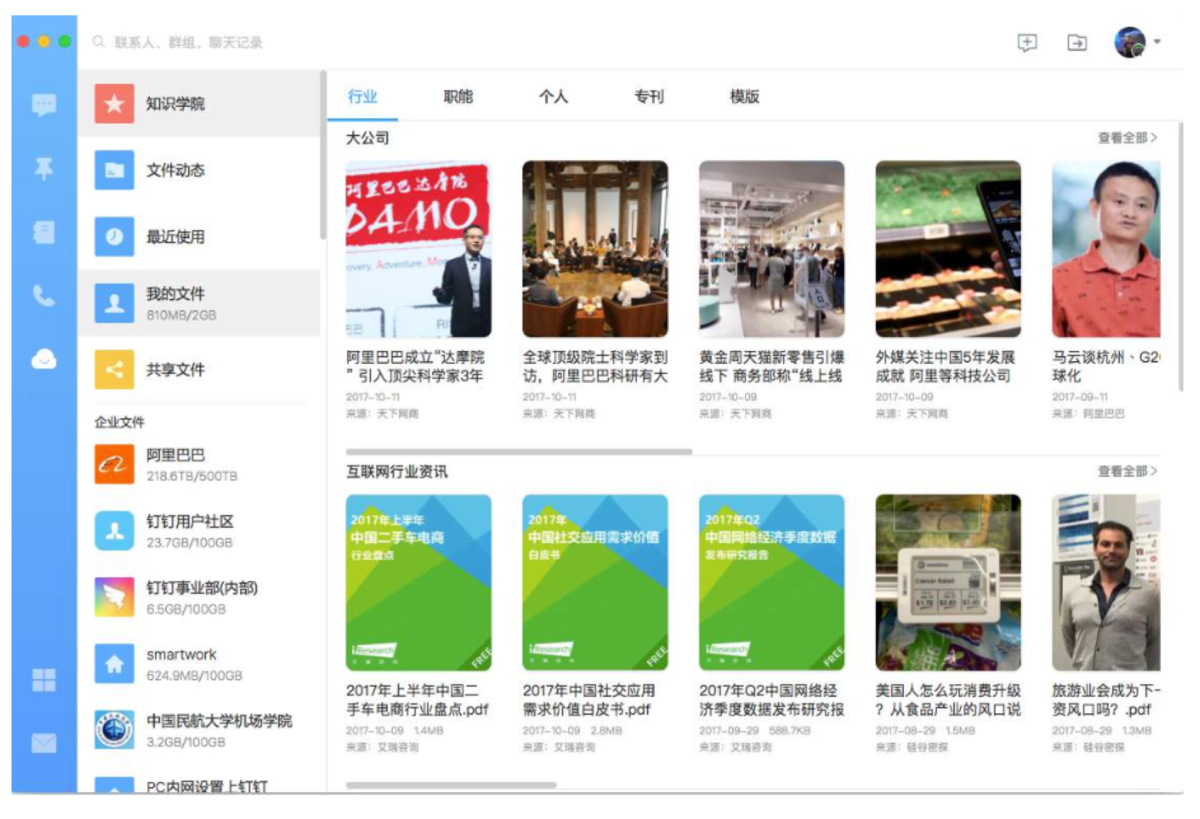Screen dimensions: 1200x819
Task: Click the 互联网行业资讯 horizontal scrollbar
Action: click(x=451, y=785)
